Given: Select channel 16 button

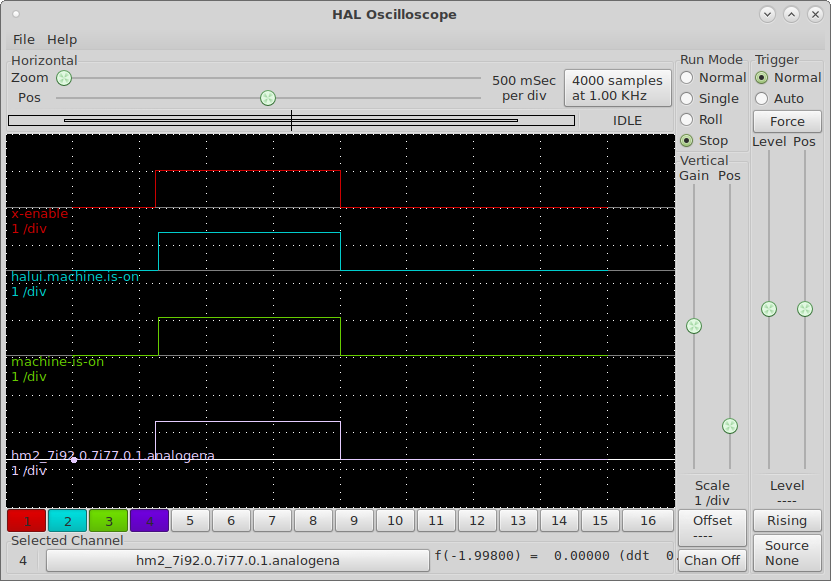Looking at the screenshot, I should point(648,521).
